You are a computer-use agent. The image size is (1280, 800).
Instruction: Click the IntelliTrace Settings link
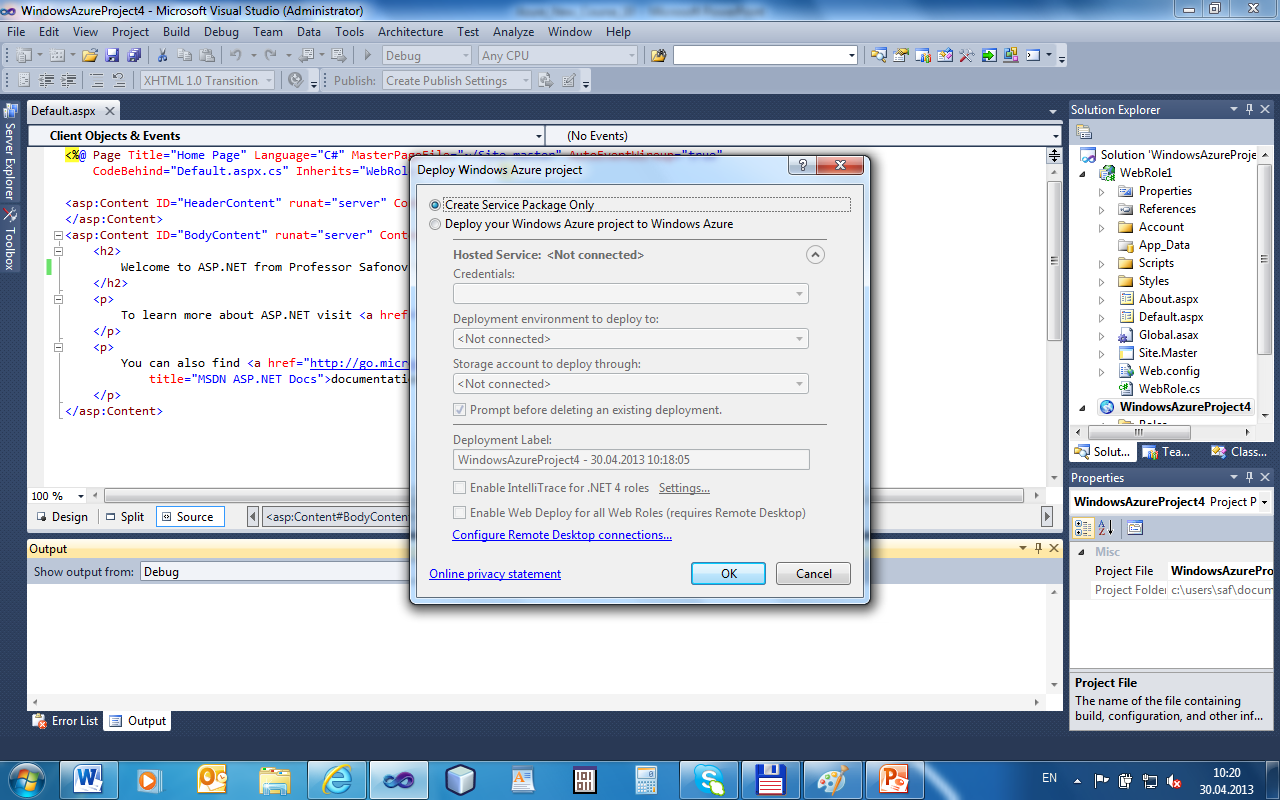pos(684,488)
